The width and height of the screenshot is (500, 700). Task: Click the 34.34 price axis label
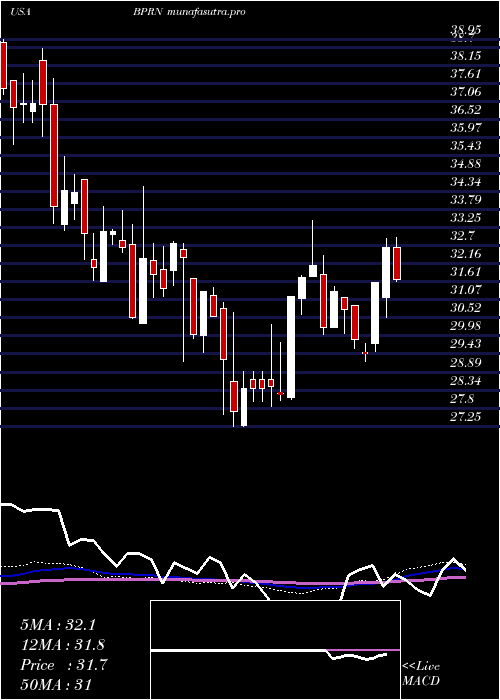[x=466, y=182]
